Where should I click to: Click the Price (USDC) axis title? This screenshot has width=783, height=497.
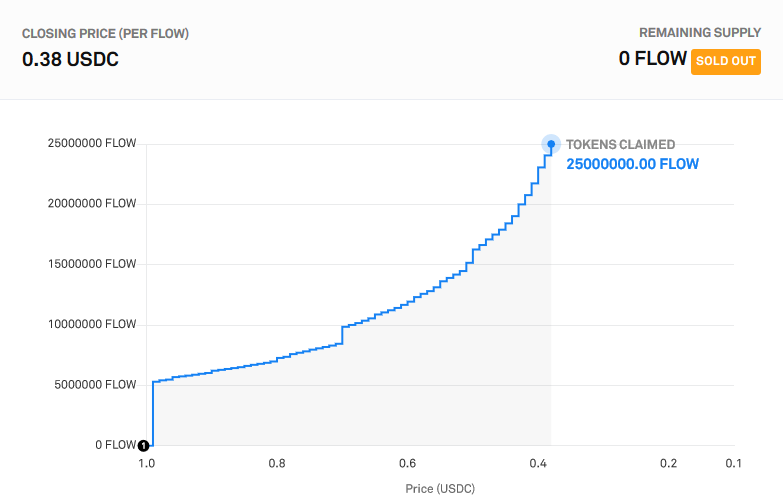pos(441,488)
